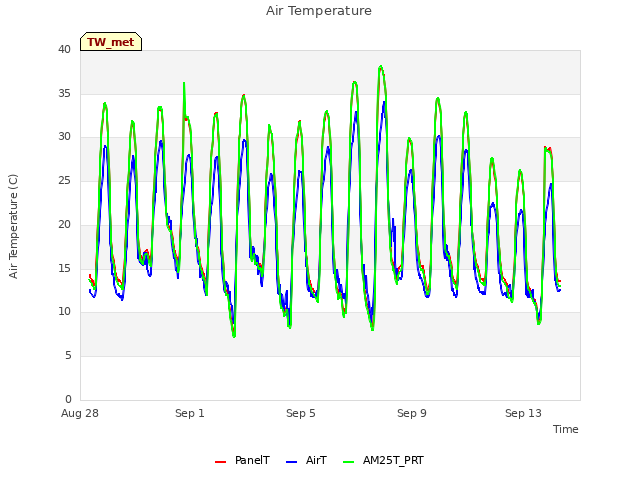Click the 15 y-axis tick label

point(64,268)
